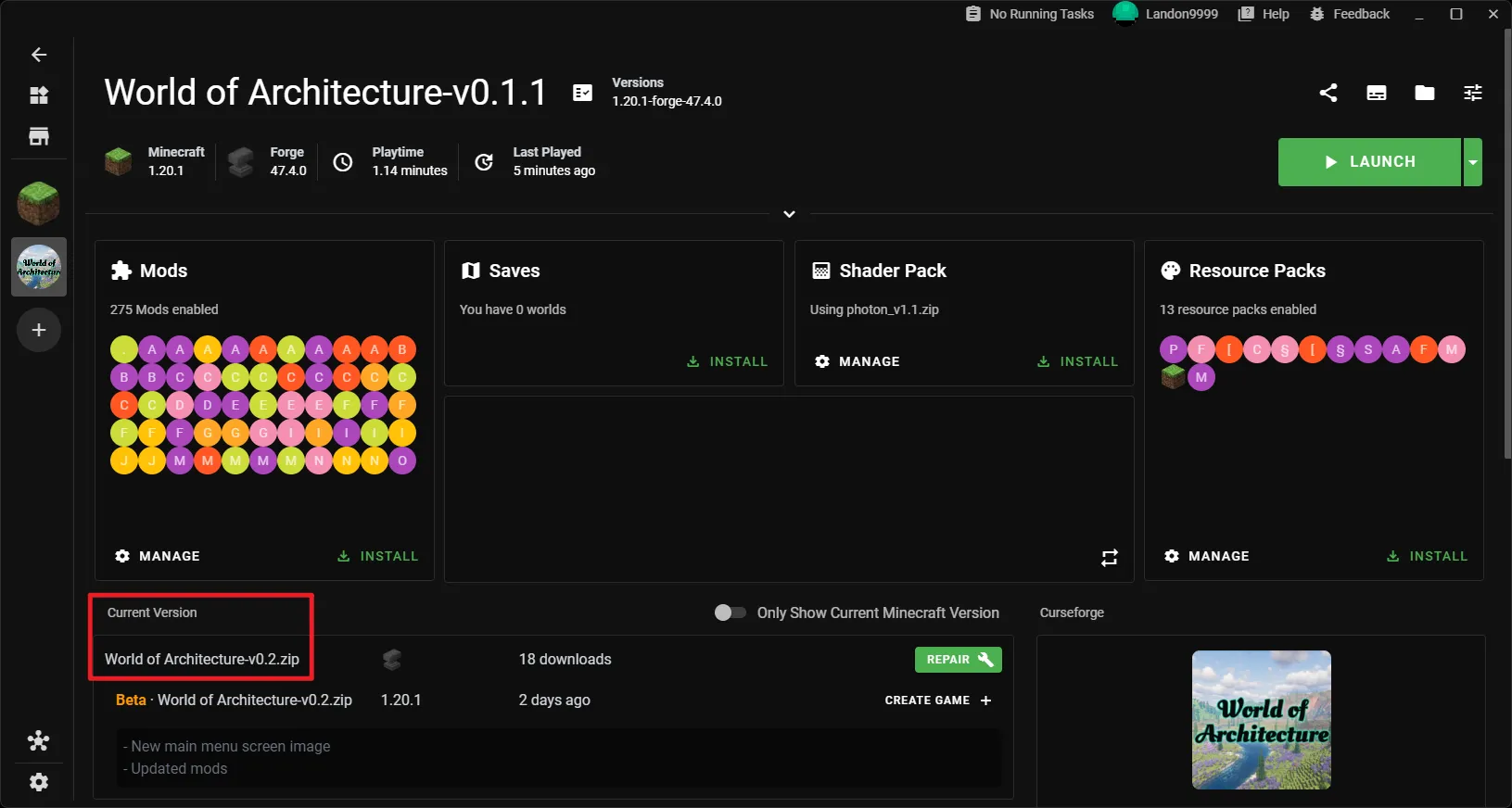
Task: Open the console output icon
Action: (x=1377, y=93)
